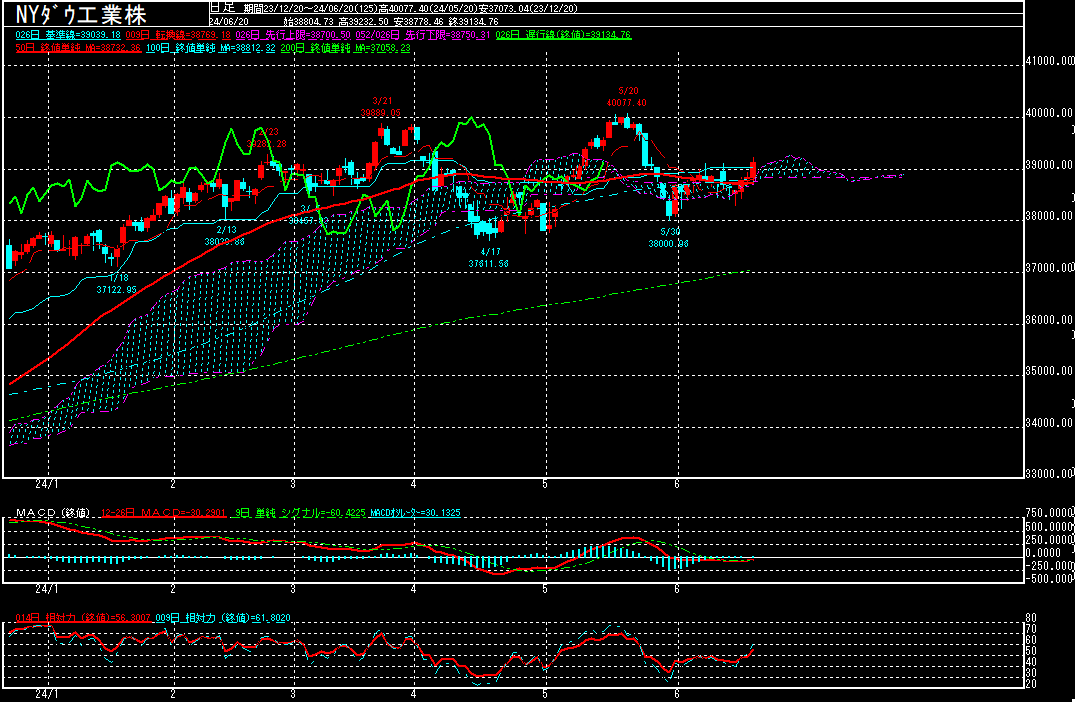Click the month 6 label under price chart
This screenshot has width=1076, height=702.
(677, 484)
